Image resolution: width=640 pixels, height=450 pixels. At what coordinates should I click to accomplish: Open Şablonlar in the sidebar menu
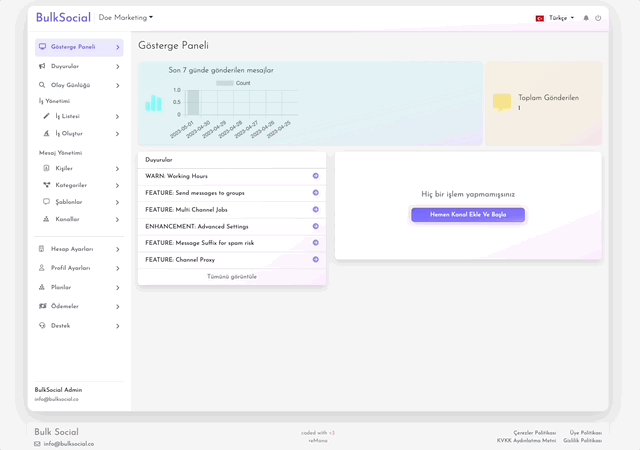pos(69,201)
